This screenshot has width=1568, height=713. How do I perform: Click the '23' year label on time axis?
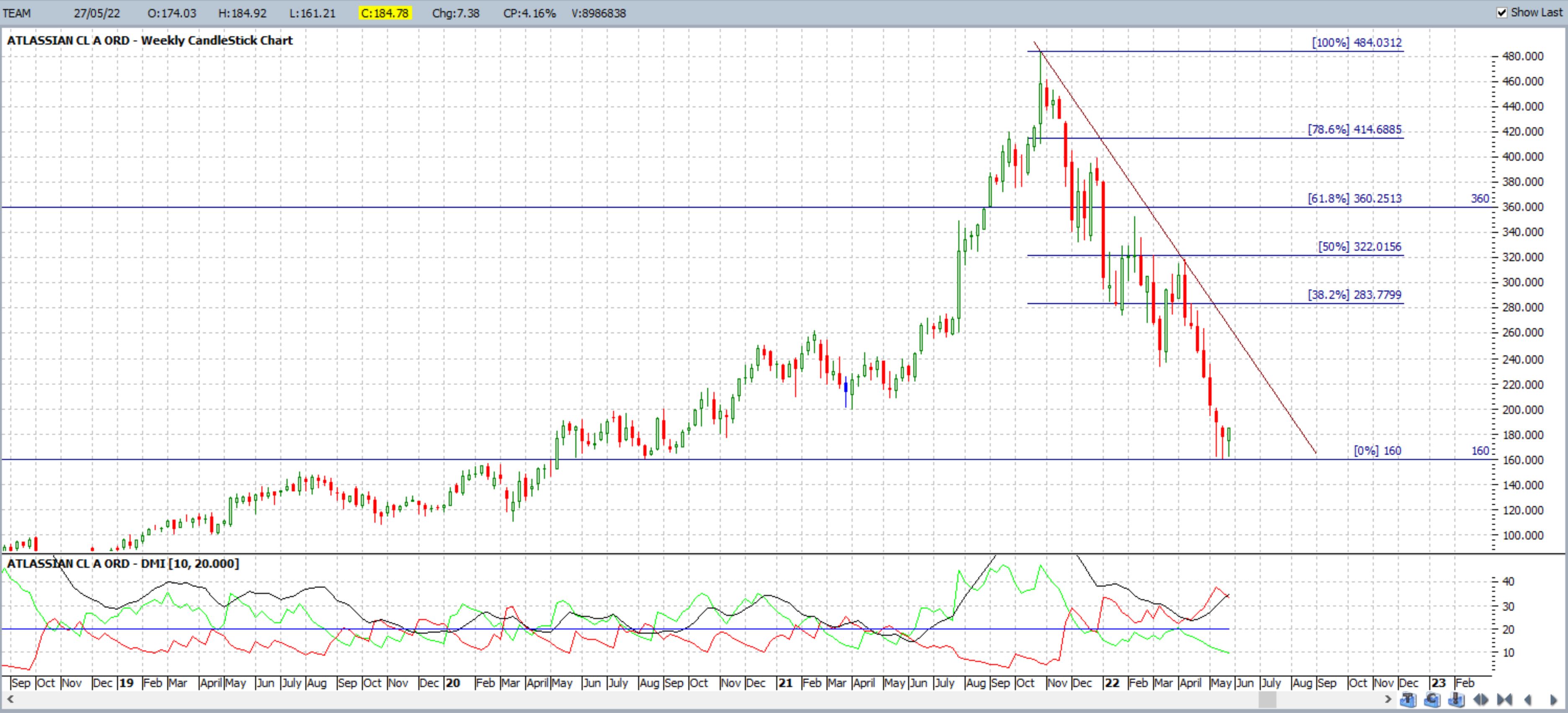pos(1438,682)
